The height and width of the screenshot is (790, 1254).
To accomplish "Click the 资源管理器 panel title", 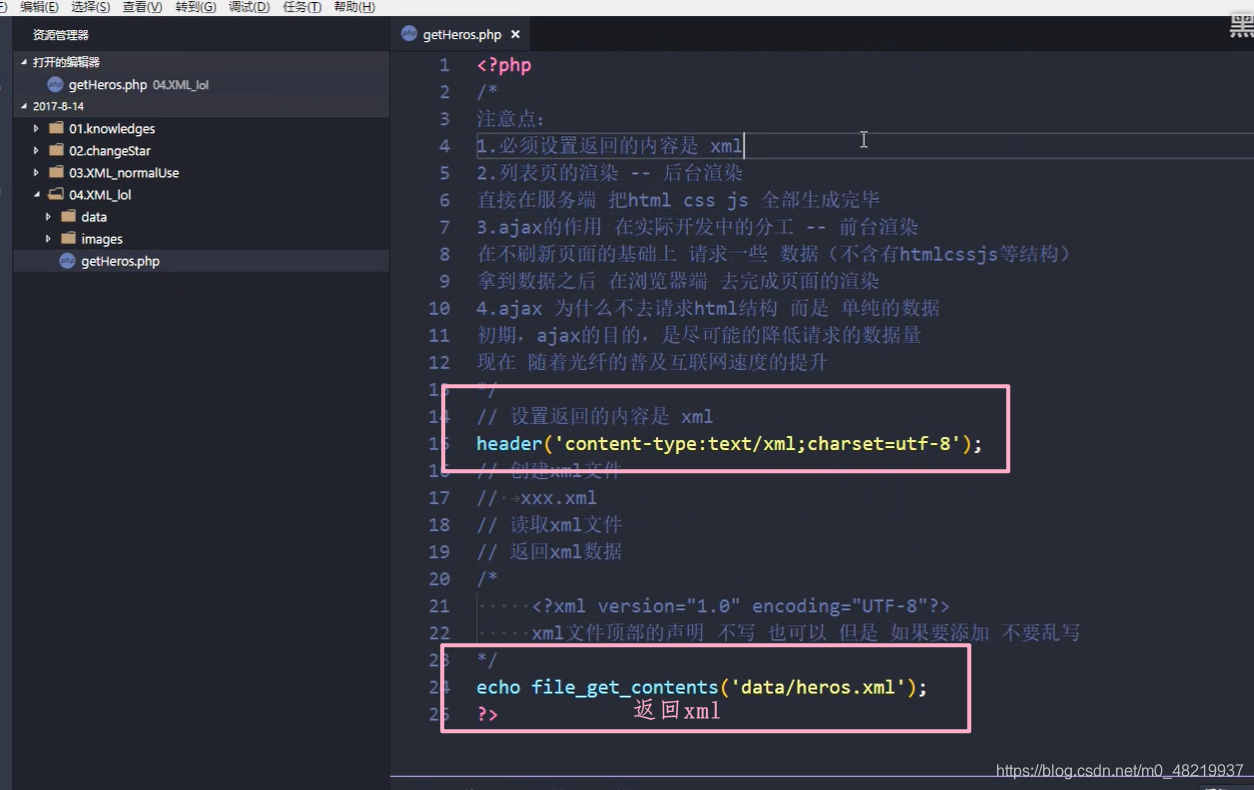I will point(61,35).
